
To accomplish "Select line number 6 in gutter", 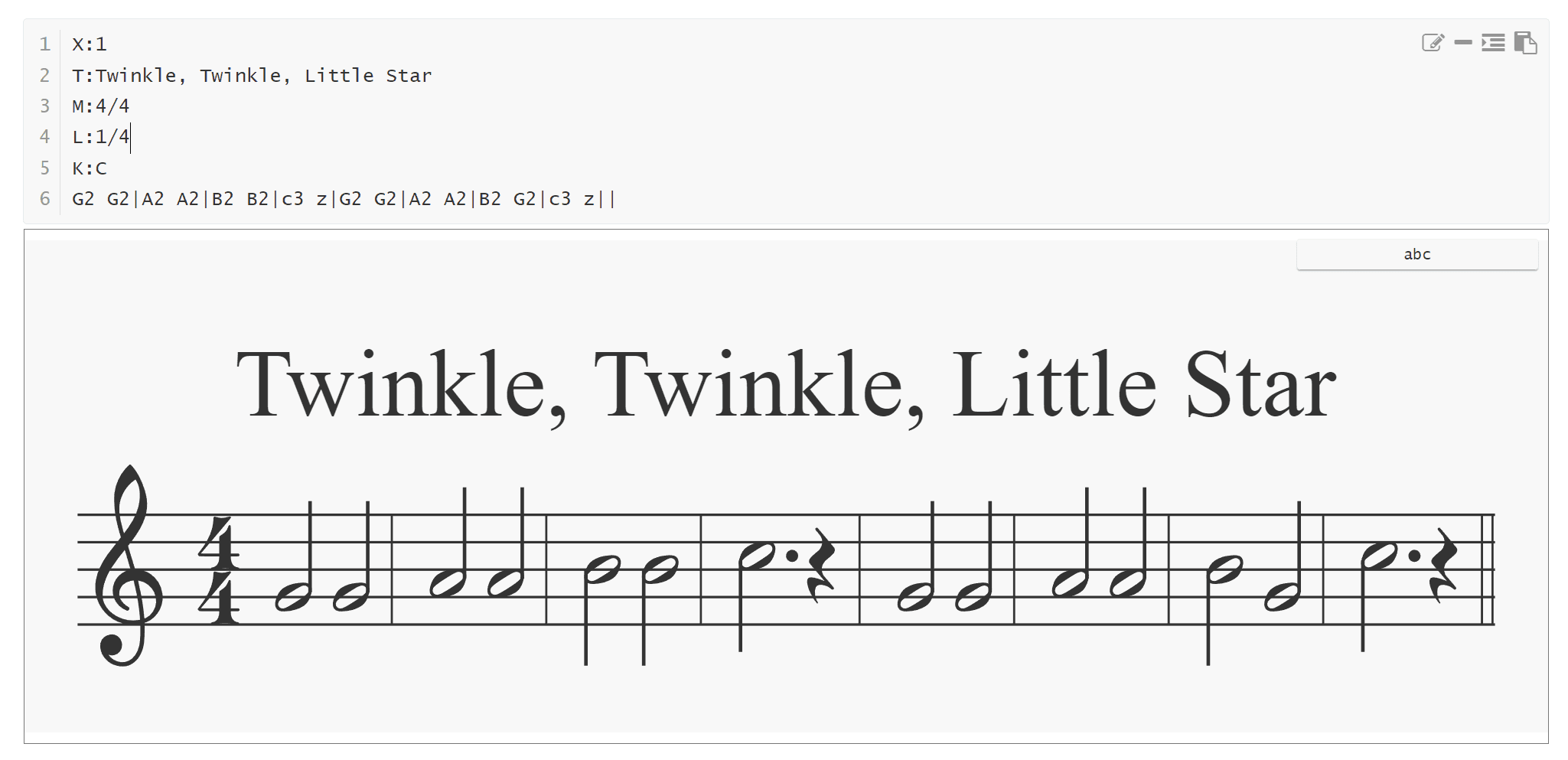I will tap(44, 199).
